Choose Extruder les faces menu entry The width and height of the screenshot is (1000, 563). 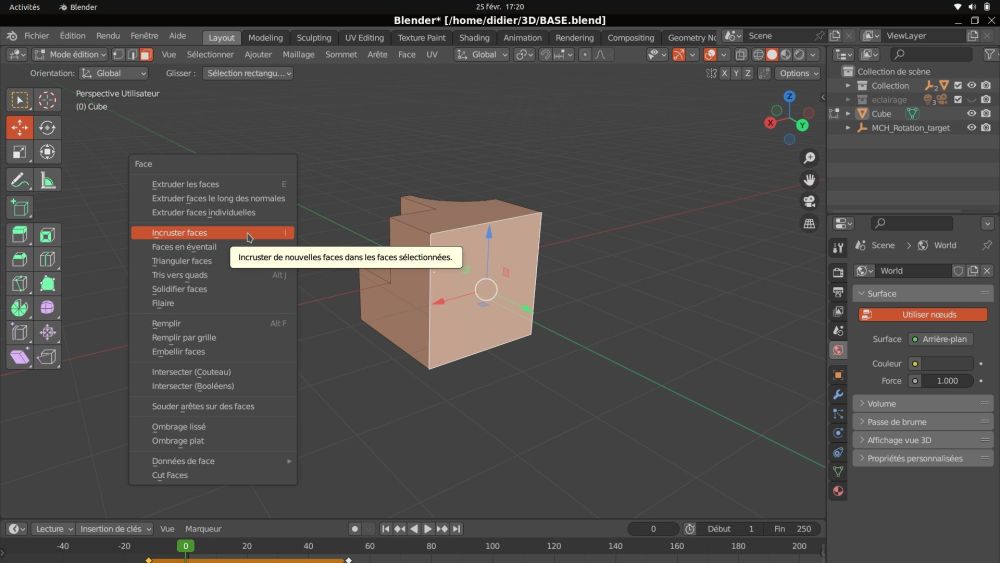212,184
